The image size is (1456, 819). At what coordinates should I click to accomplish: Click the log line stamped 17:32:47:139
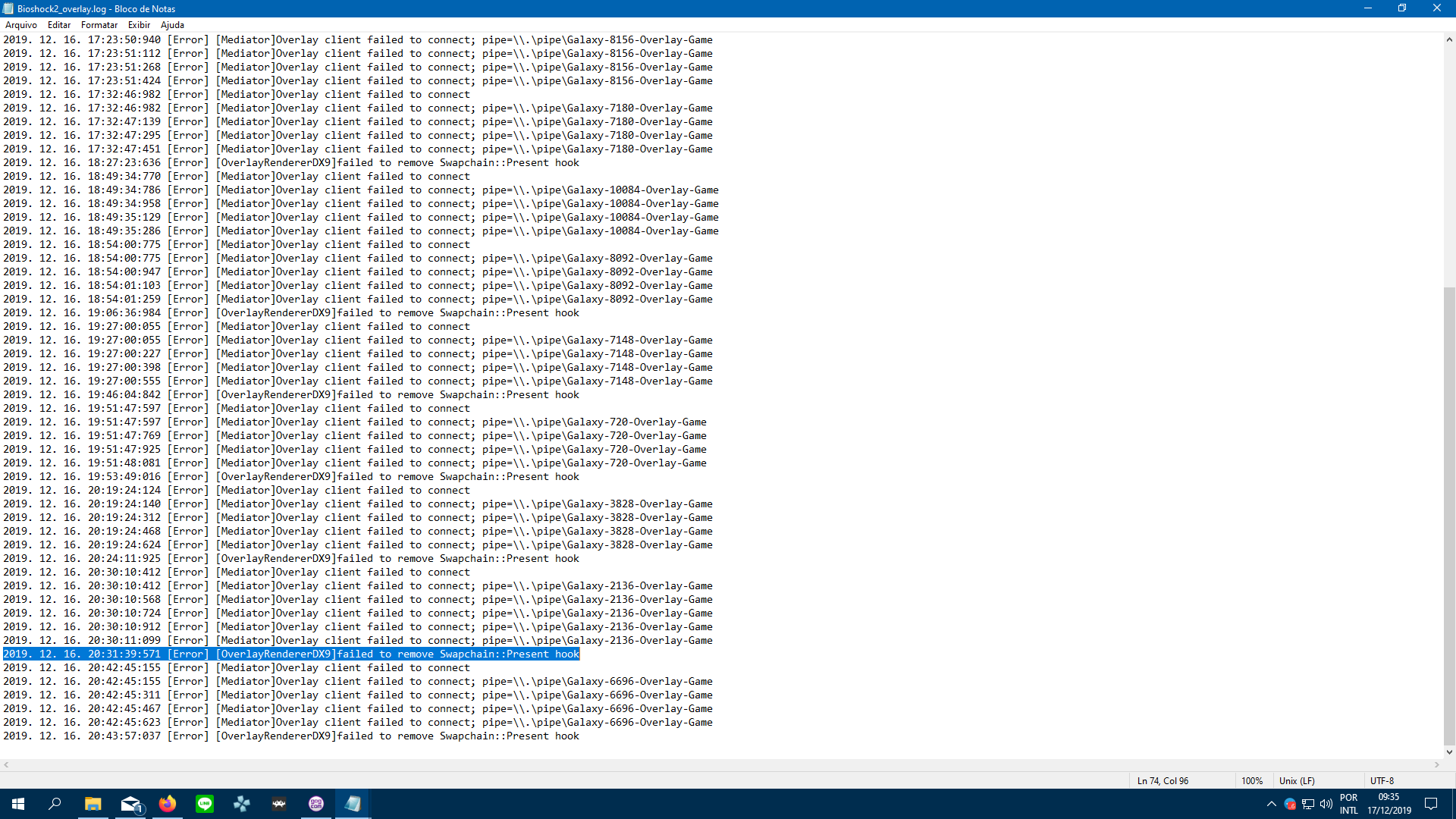point(358,122)
